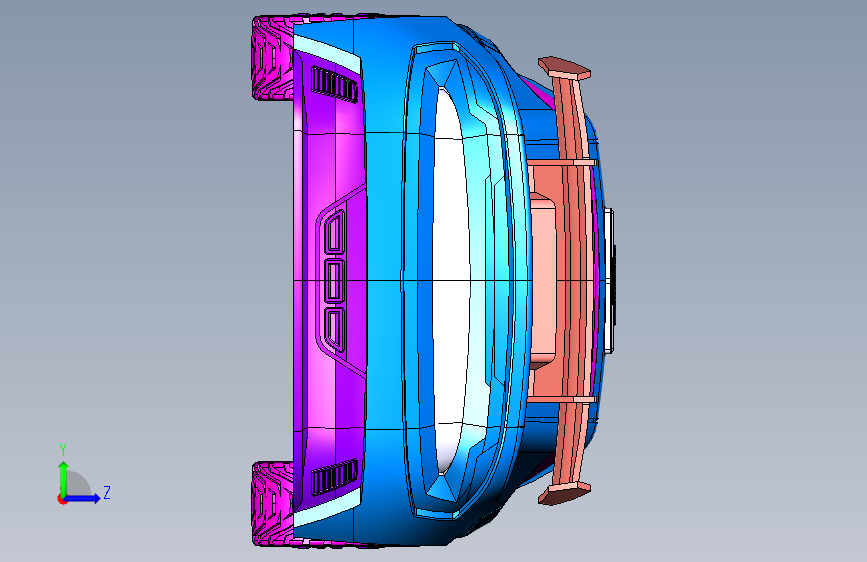The image size is (867, 562).
Task: Select the salmon rear spoiler wing blade
Action: tap(572, 280)
